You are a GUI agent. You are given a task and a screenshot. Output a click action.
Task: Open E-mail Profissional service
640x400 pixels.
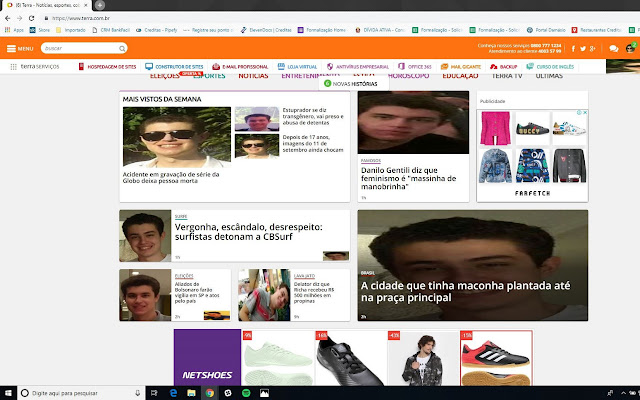coord(240,67)
